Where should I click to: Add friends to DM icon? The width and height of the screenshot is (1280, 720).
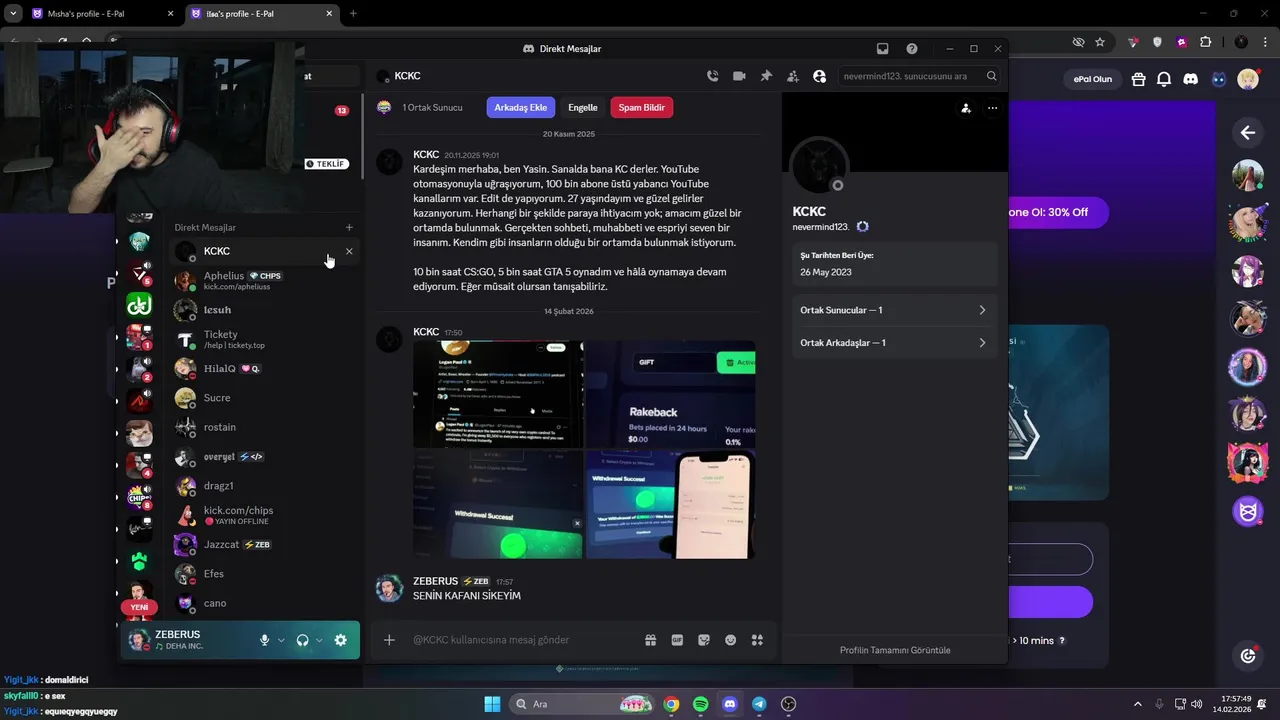point(793,76)
